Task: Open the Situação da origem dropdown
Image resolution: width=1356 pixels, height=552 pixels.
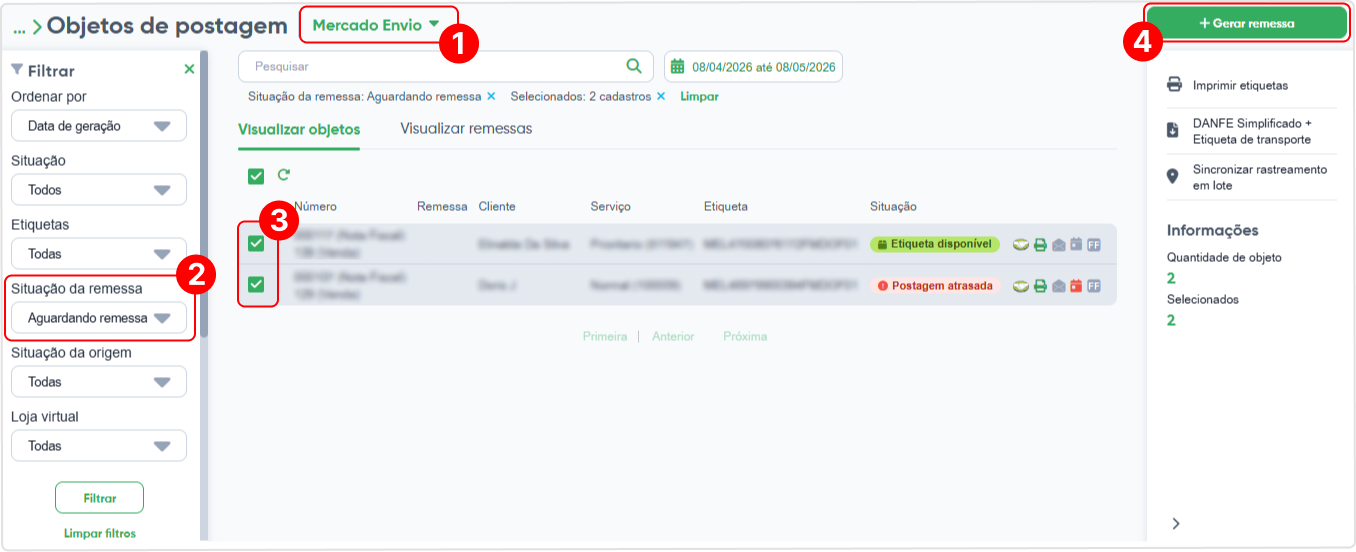Action: 99,382
